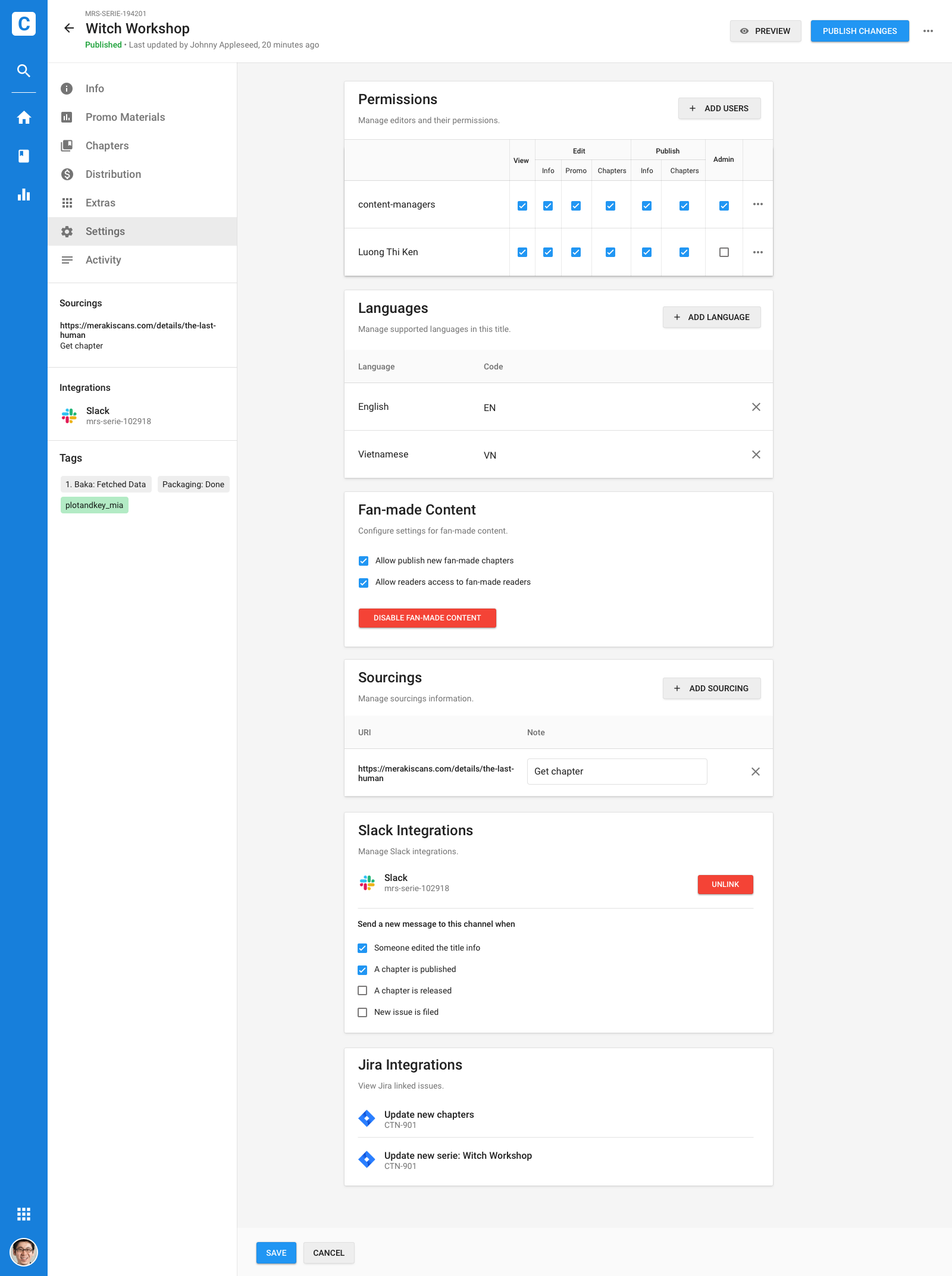Check 'A chapter is released' option
Screen dimensions: 952x1276
coord(362,990)
